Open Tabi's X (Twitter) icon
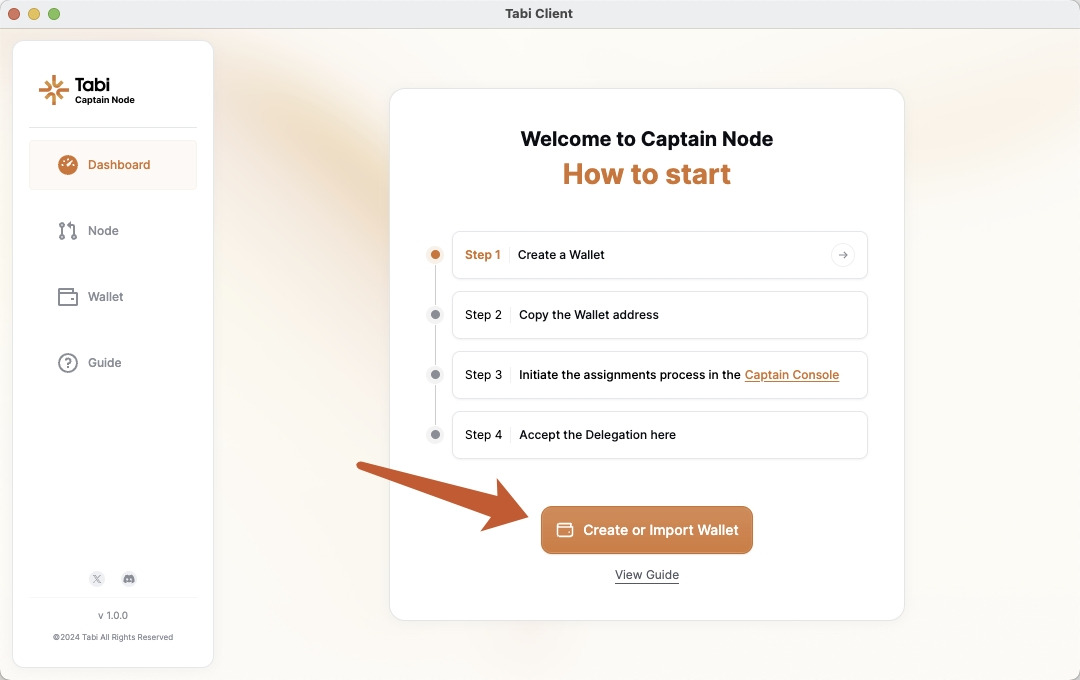 tap(97, 579)
